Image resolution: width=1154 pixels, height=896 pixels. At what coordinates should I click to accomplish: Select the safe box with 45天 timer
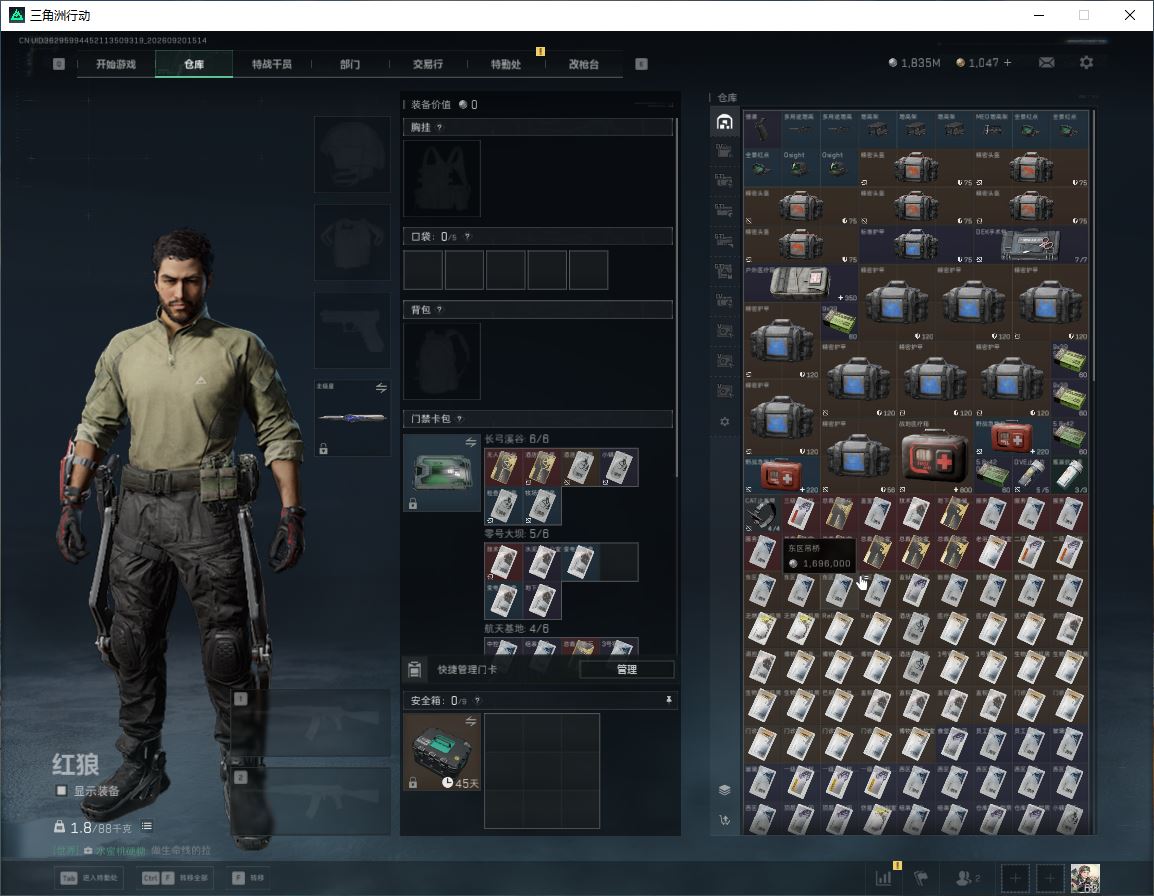(442, 752)
